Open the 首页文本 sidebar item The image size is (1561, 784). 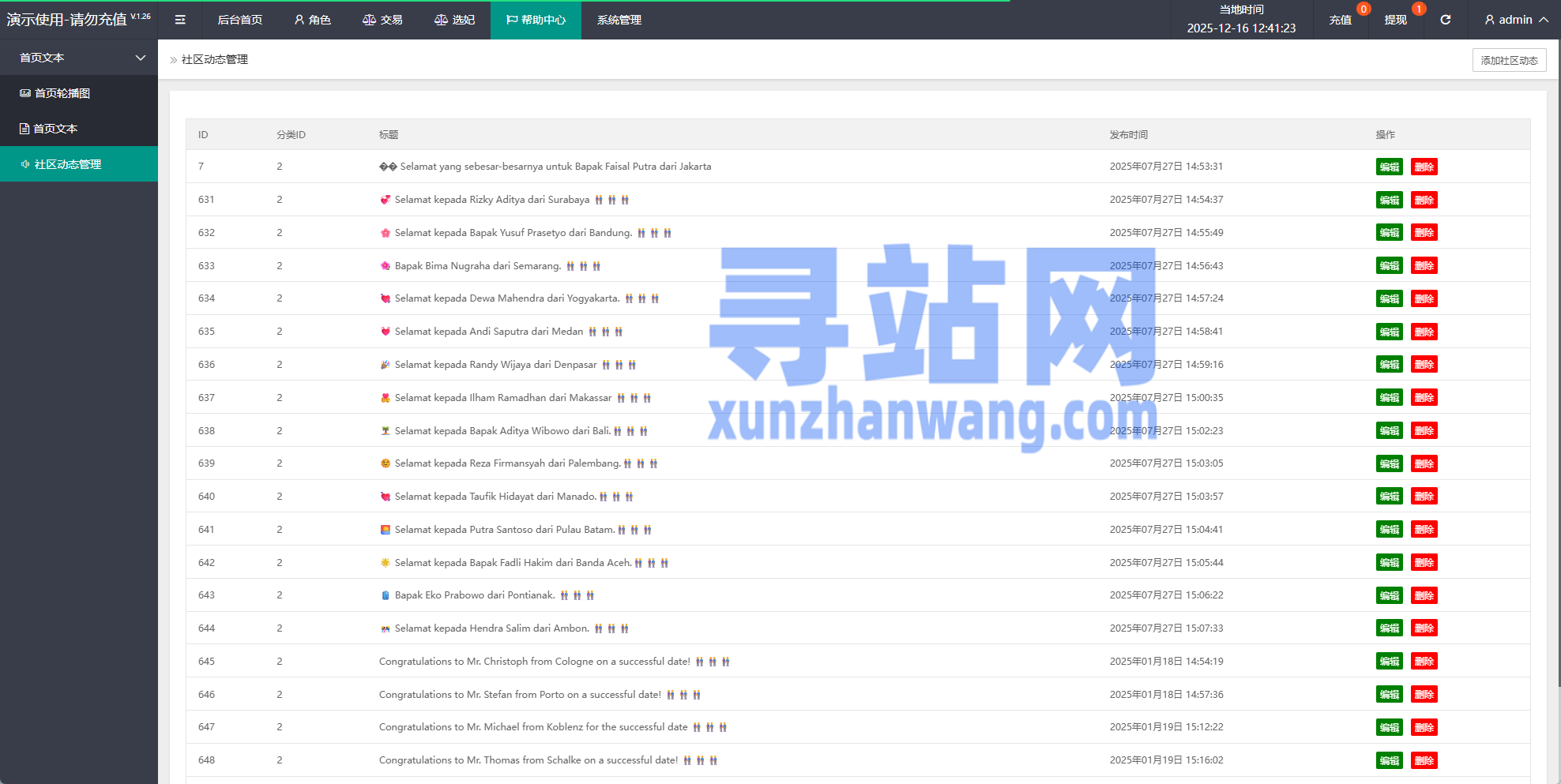[x=55, y=129]
